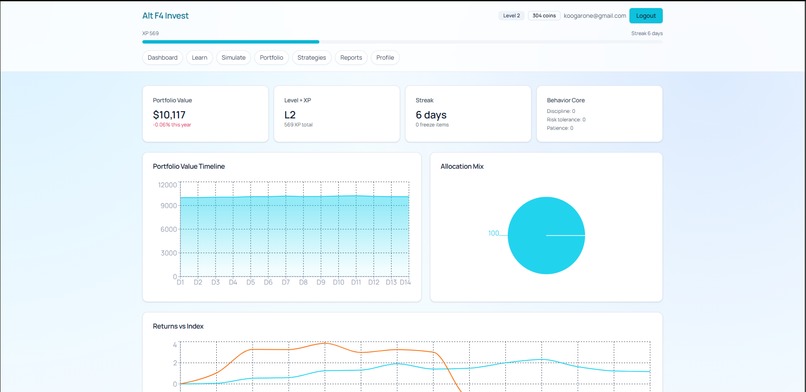Click the Alt F4 Invest logo
Screen dimensions: 806x392
click(x=166, y=16)
